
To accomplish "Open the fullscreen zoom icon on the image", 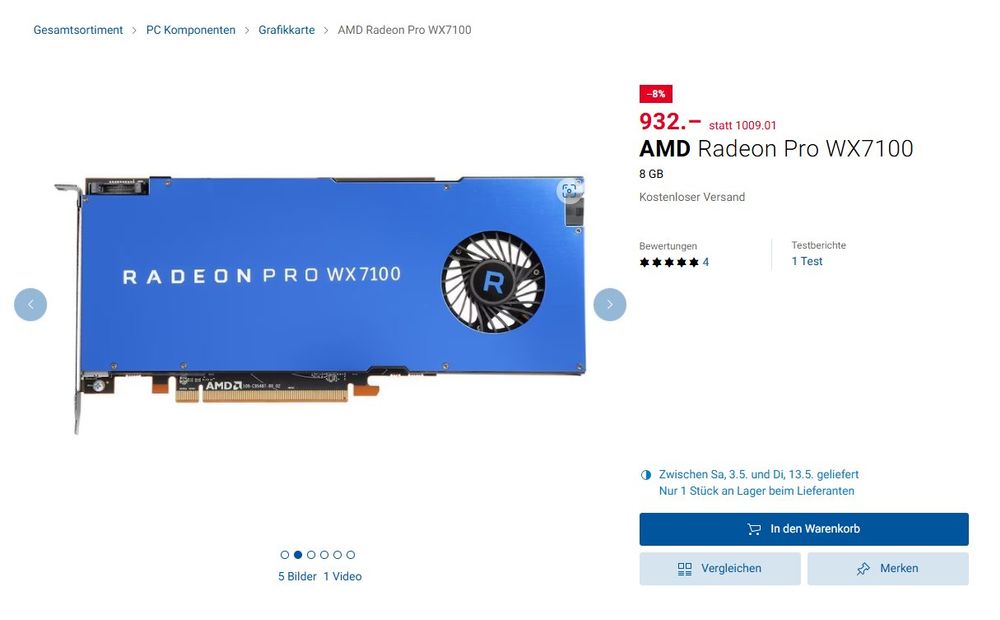I will (x=569, y=190).
